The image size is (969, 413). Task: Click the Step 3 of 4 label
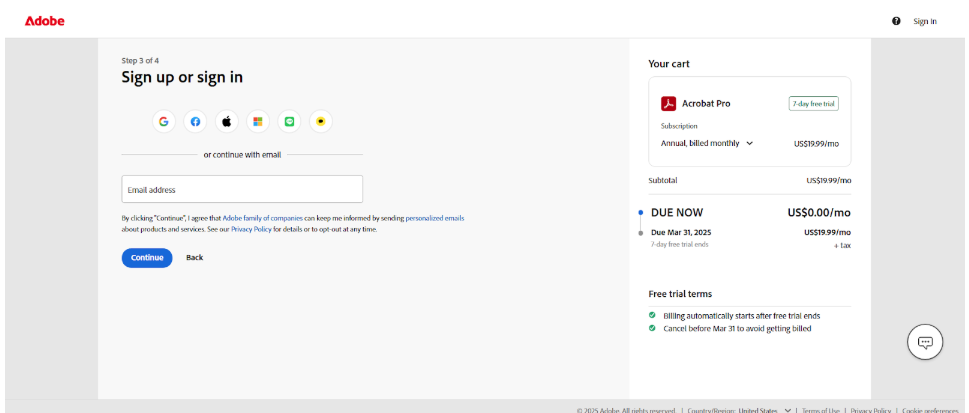(140, 61)
